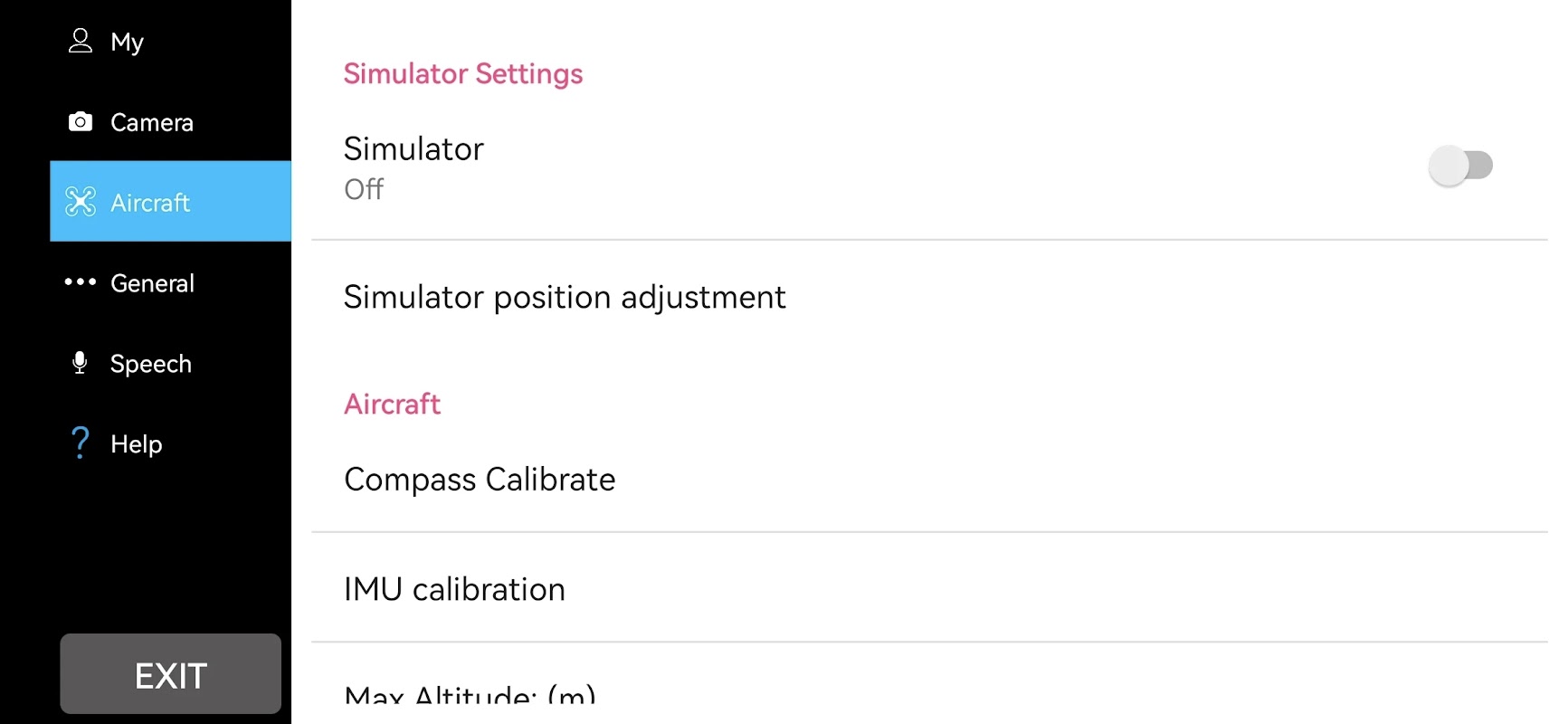Open the Speech settings label
1568x724 pixels.
151,364
